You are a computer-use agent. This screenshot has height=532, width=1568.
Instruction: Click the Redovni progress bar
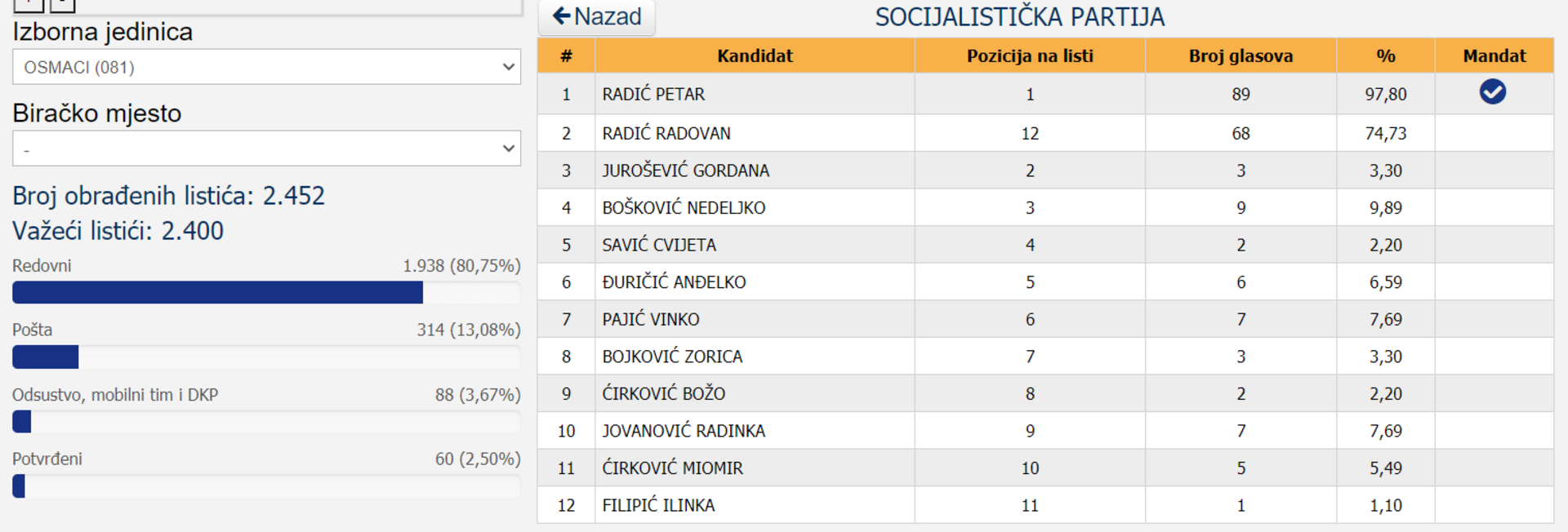[x=266, y=292]
